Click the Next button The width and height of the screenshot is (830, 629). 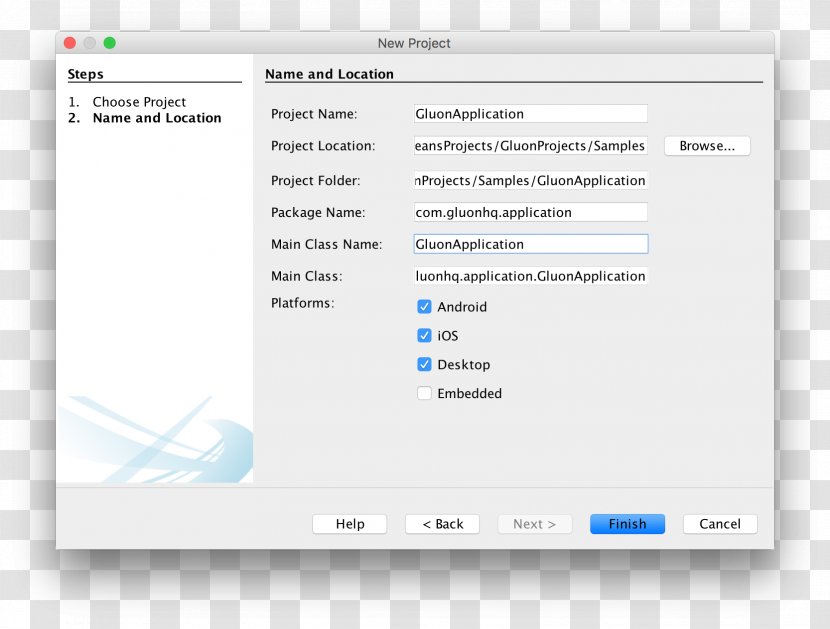(534, 523)
